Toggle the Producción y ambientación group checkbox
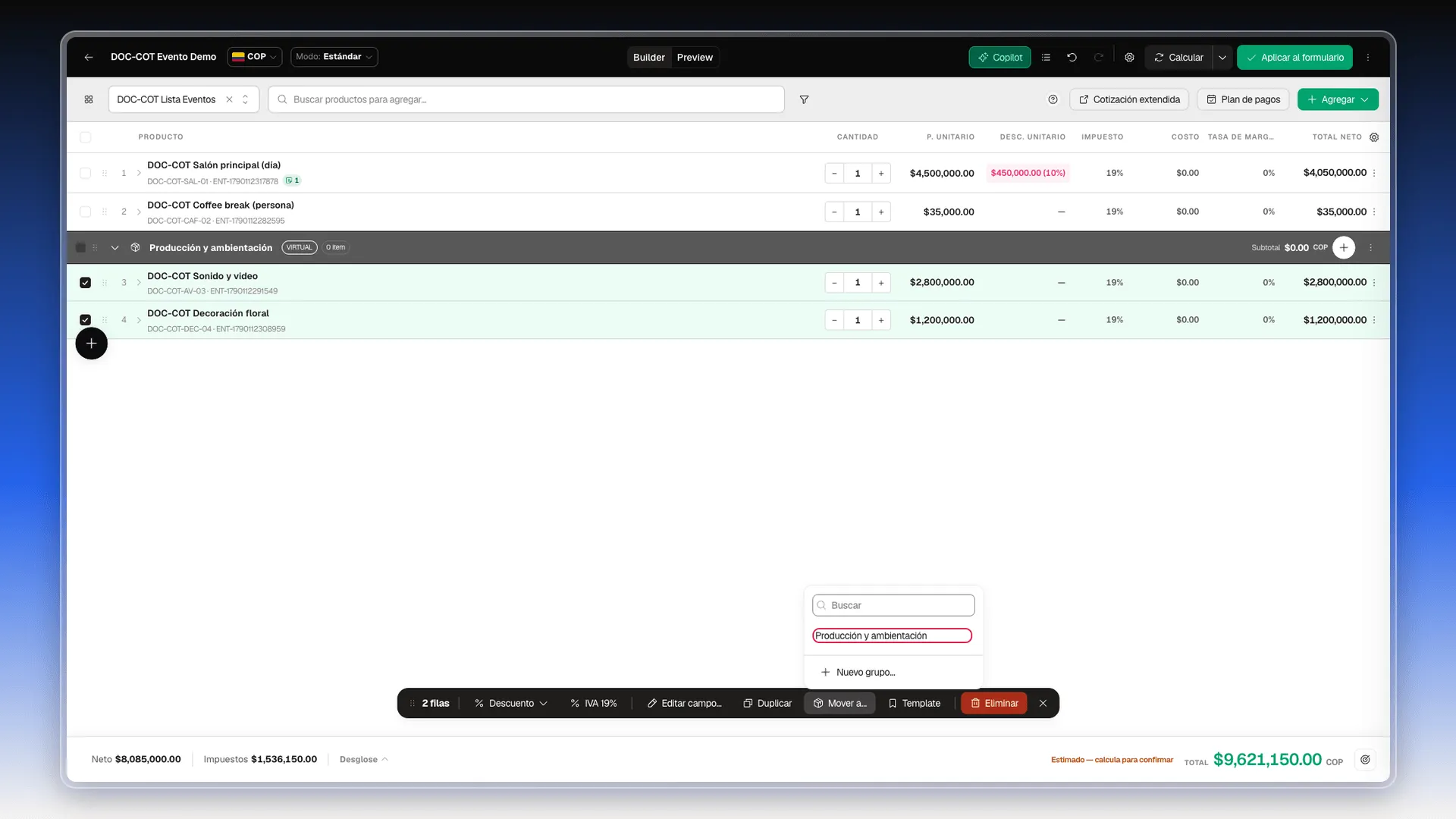This screenshot has width=1456, height=819. point(80,247)
